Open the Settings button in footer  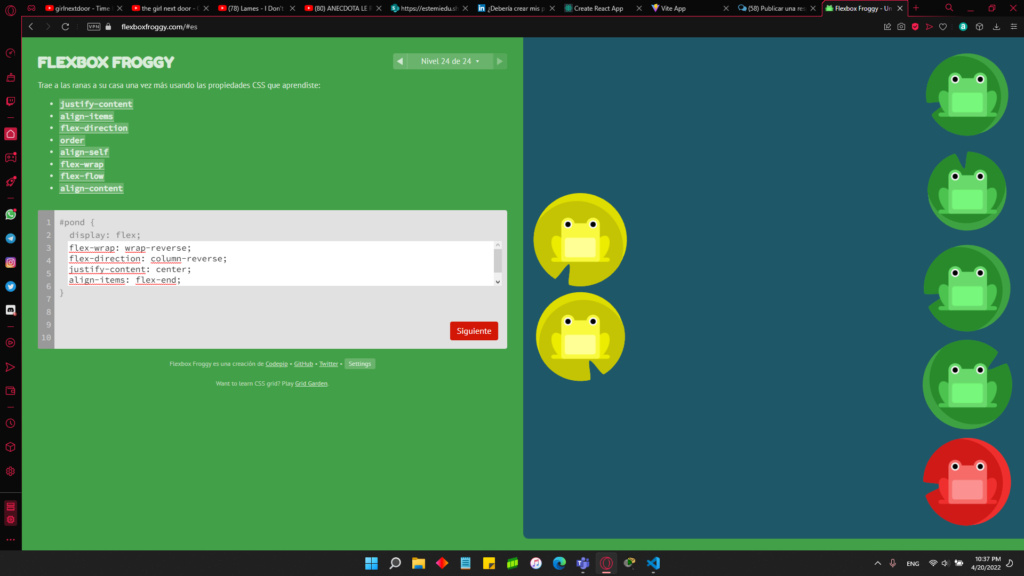[360, 364]
